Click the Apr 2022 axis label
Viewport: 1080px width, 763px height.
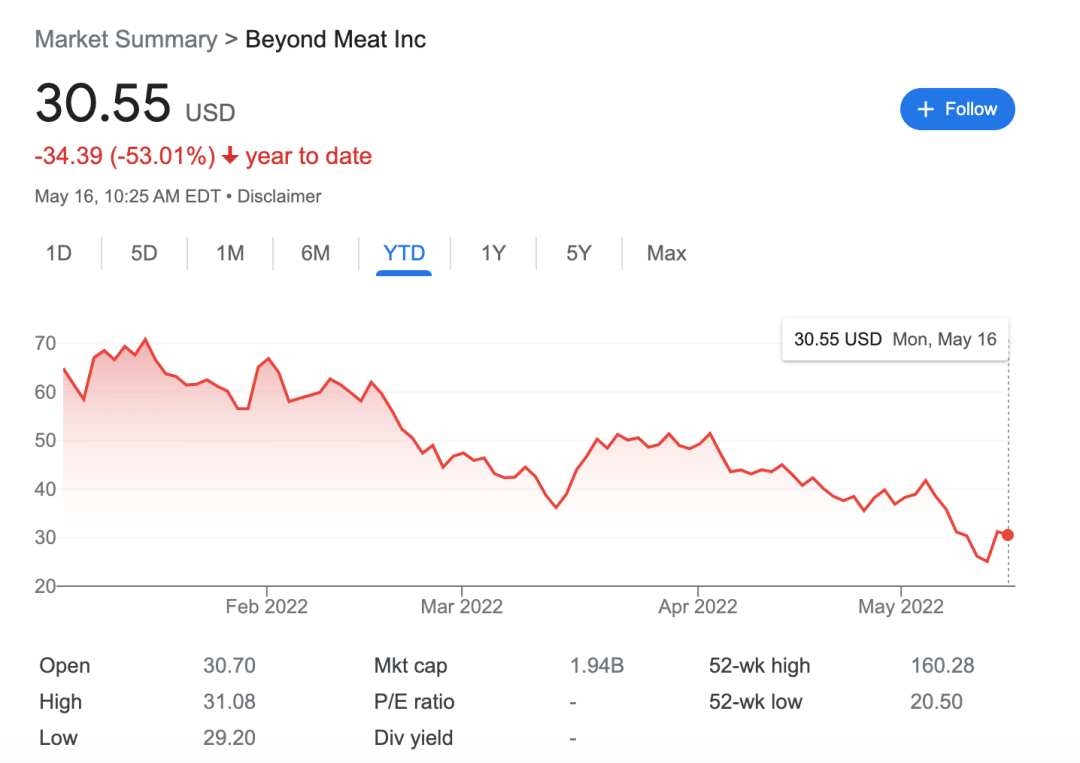[x=696, y=607]
